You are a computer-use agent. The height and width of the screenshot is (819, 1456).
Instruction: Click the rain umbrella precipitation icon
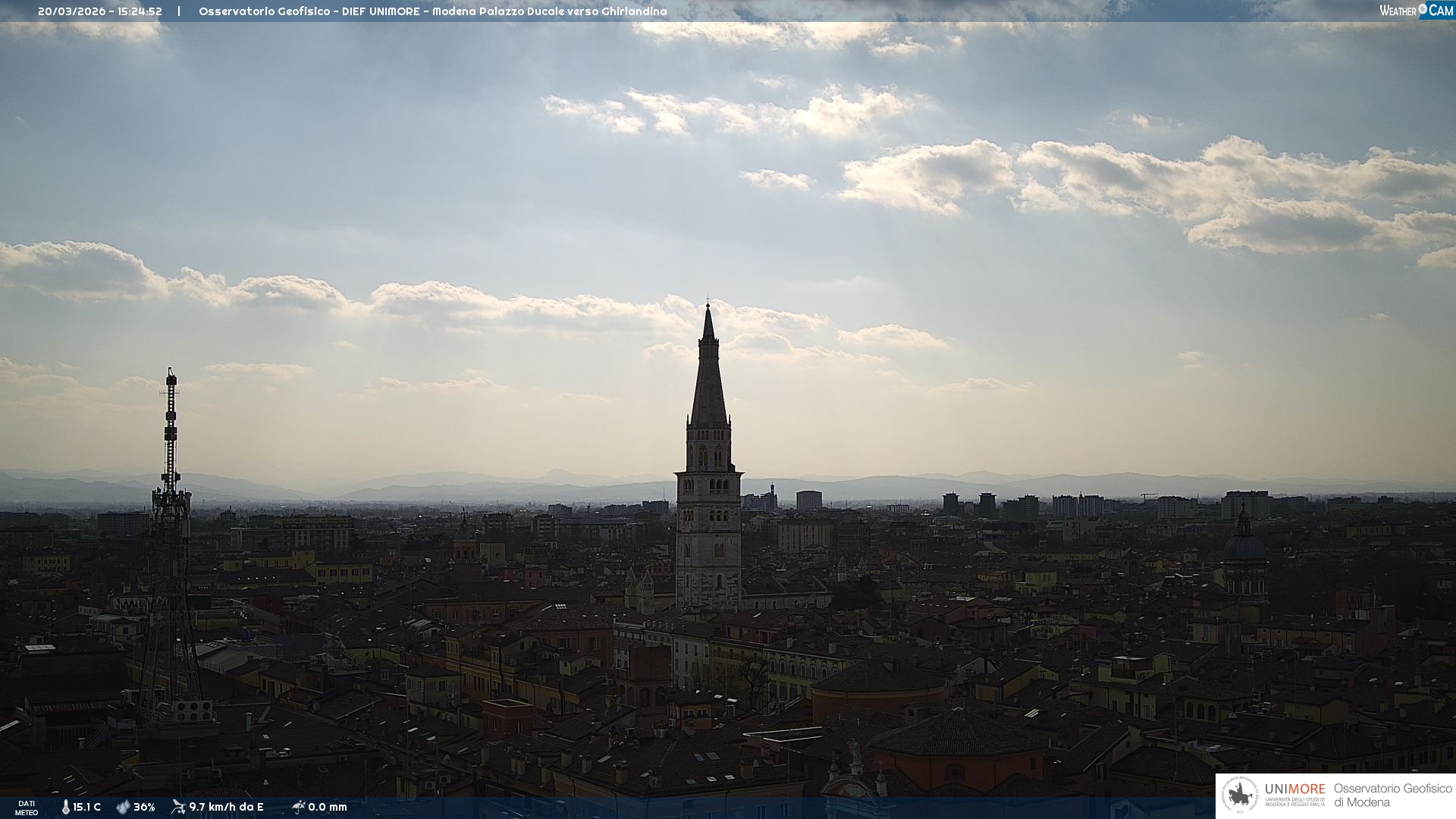pyautogui.click(x=298, y=807)
